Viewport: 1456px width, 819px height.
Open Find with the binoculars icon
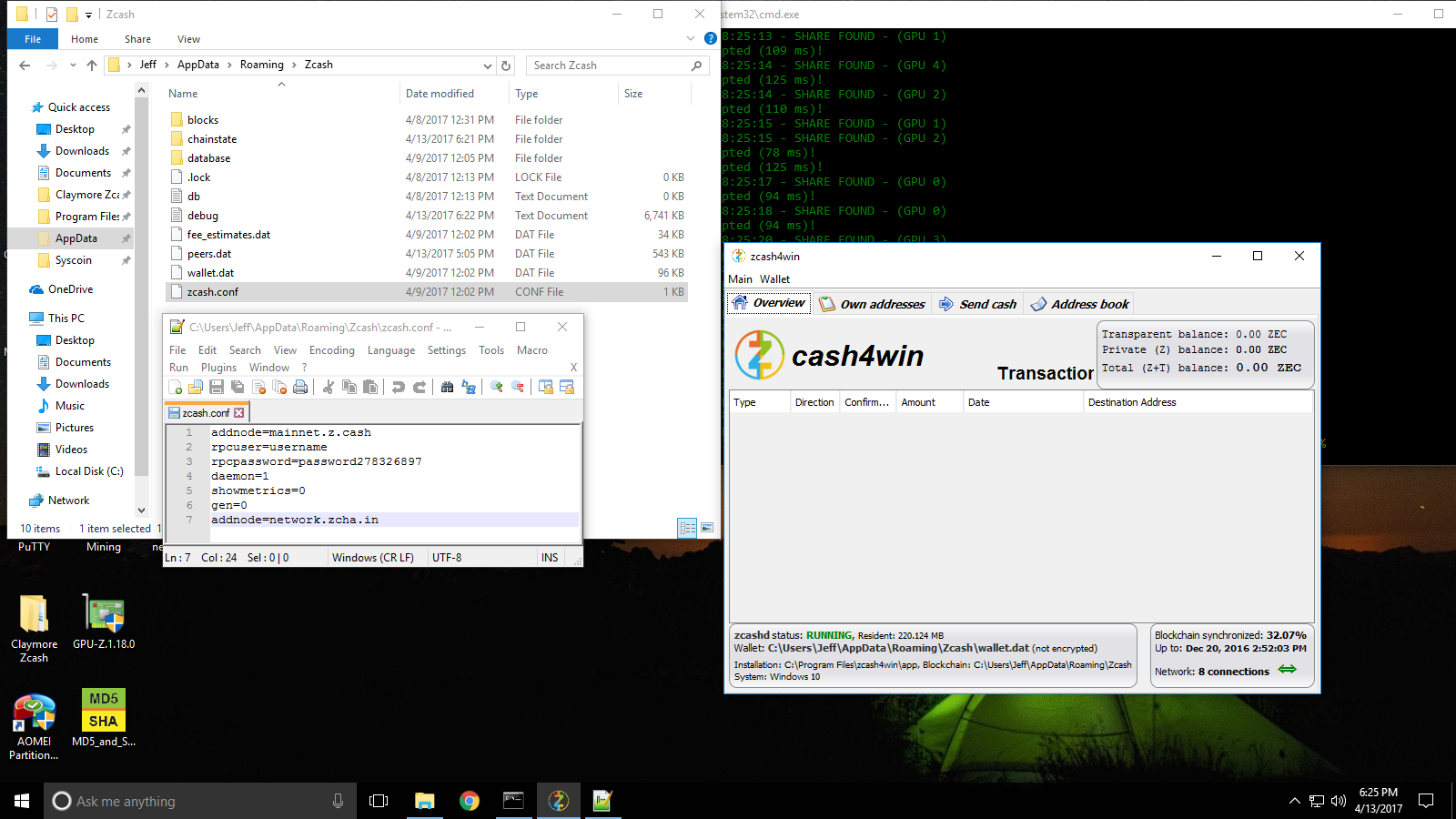[x=447, y=388]
